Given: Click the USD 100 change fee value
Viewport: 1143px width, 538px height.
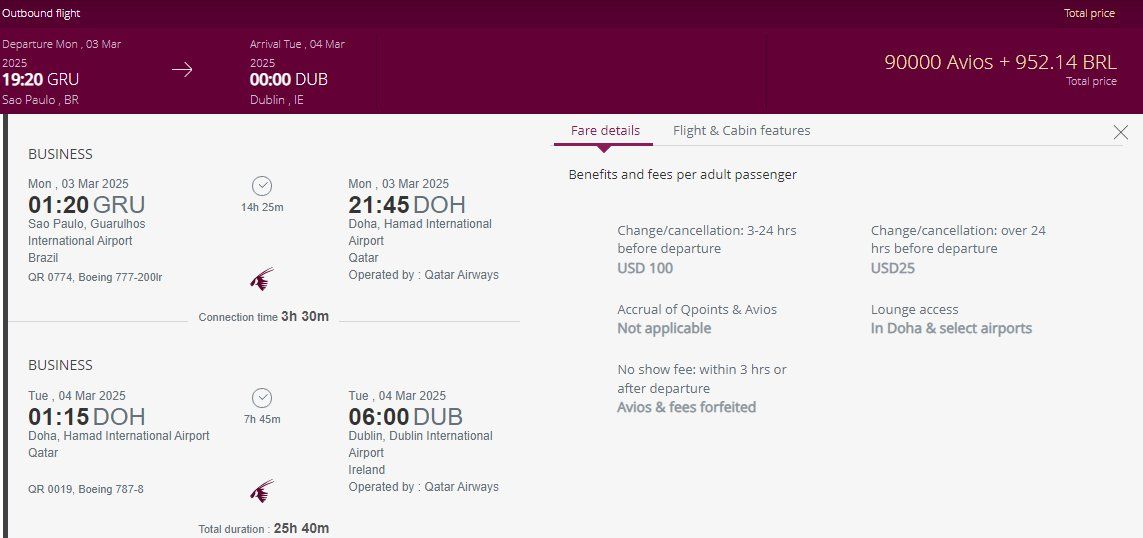Looking at the screenshot, I should (x=645, y=268).
